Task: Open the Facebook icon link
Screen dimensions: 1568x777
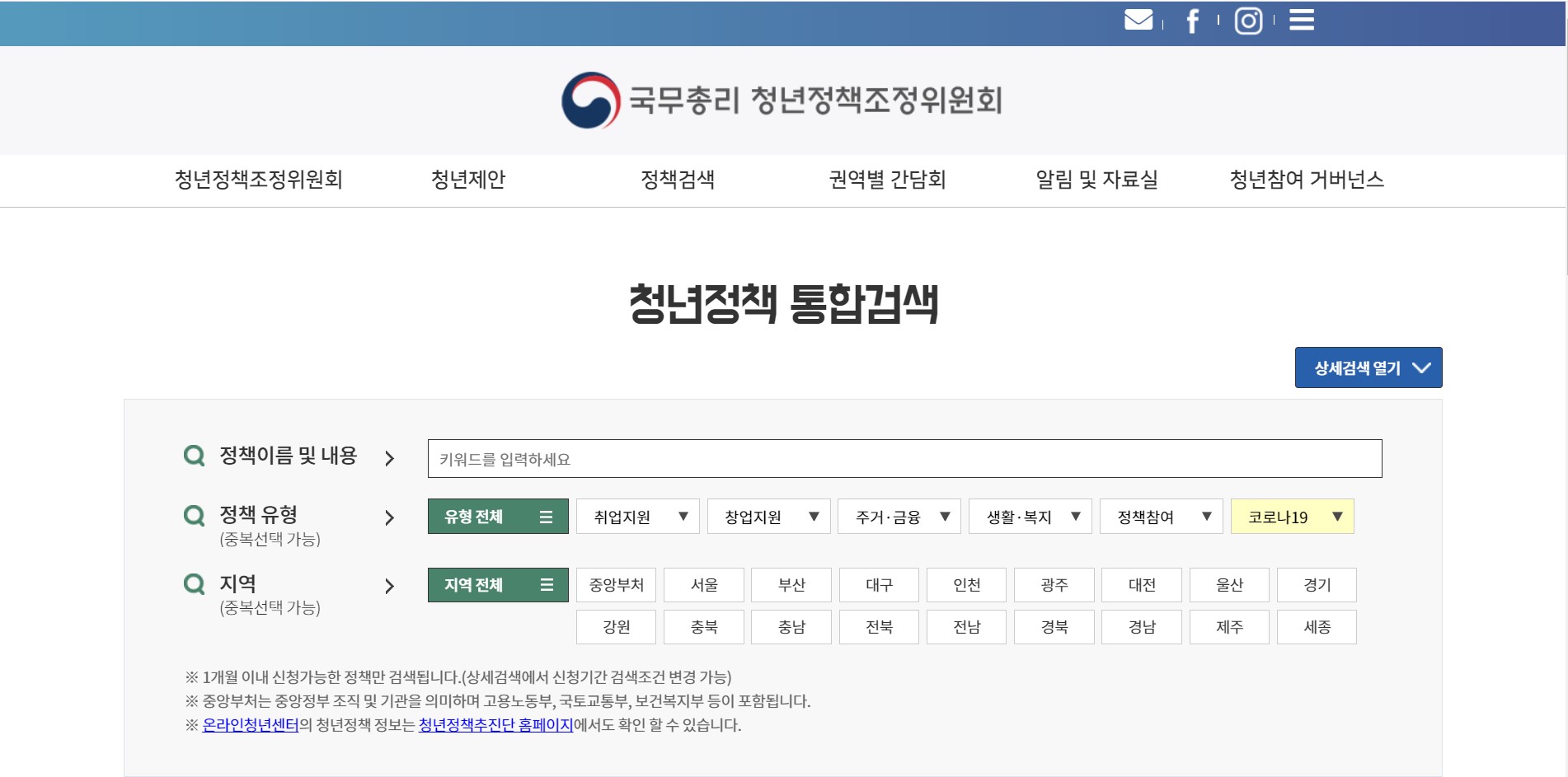Action: (1192, 21)
